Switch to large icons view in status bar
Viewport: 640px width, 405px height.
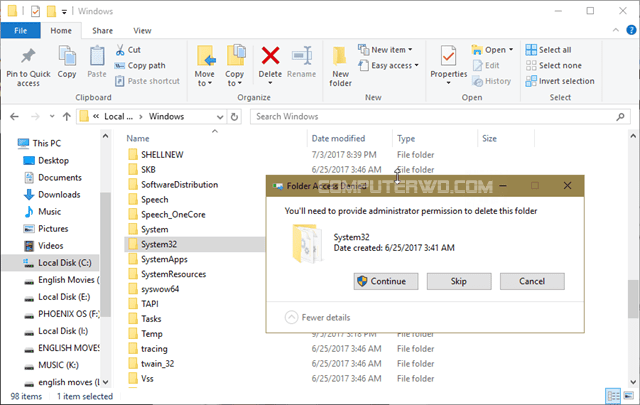tap(629, 396)
